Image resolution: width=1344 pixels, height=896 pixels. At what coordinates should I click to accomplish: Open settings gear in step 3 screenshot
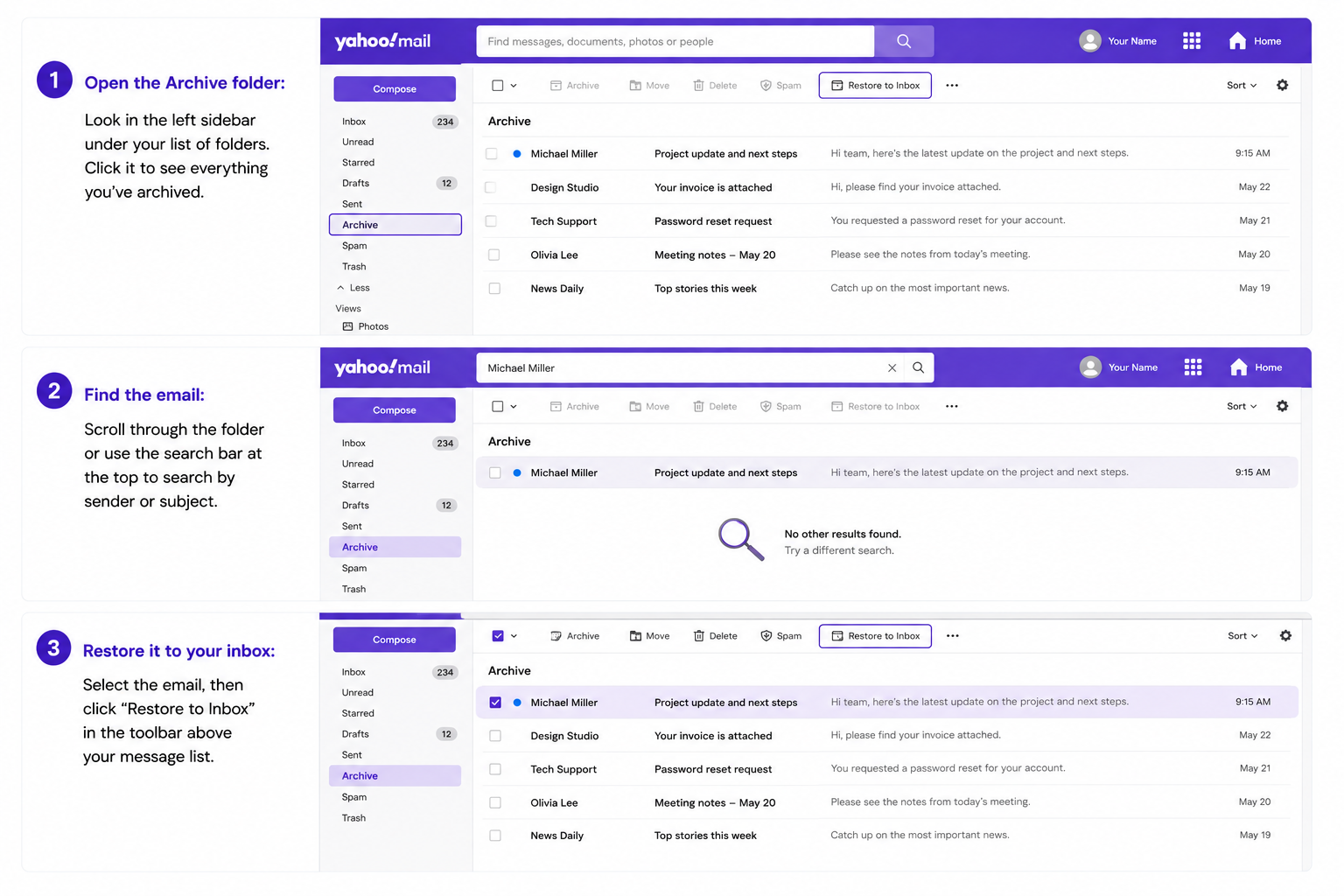(1285, 636)
